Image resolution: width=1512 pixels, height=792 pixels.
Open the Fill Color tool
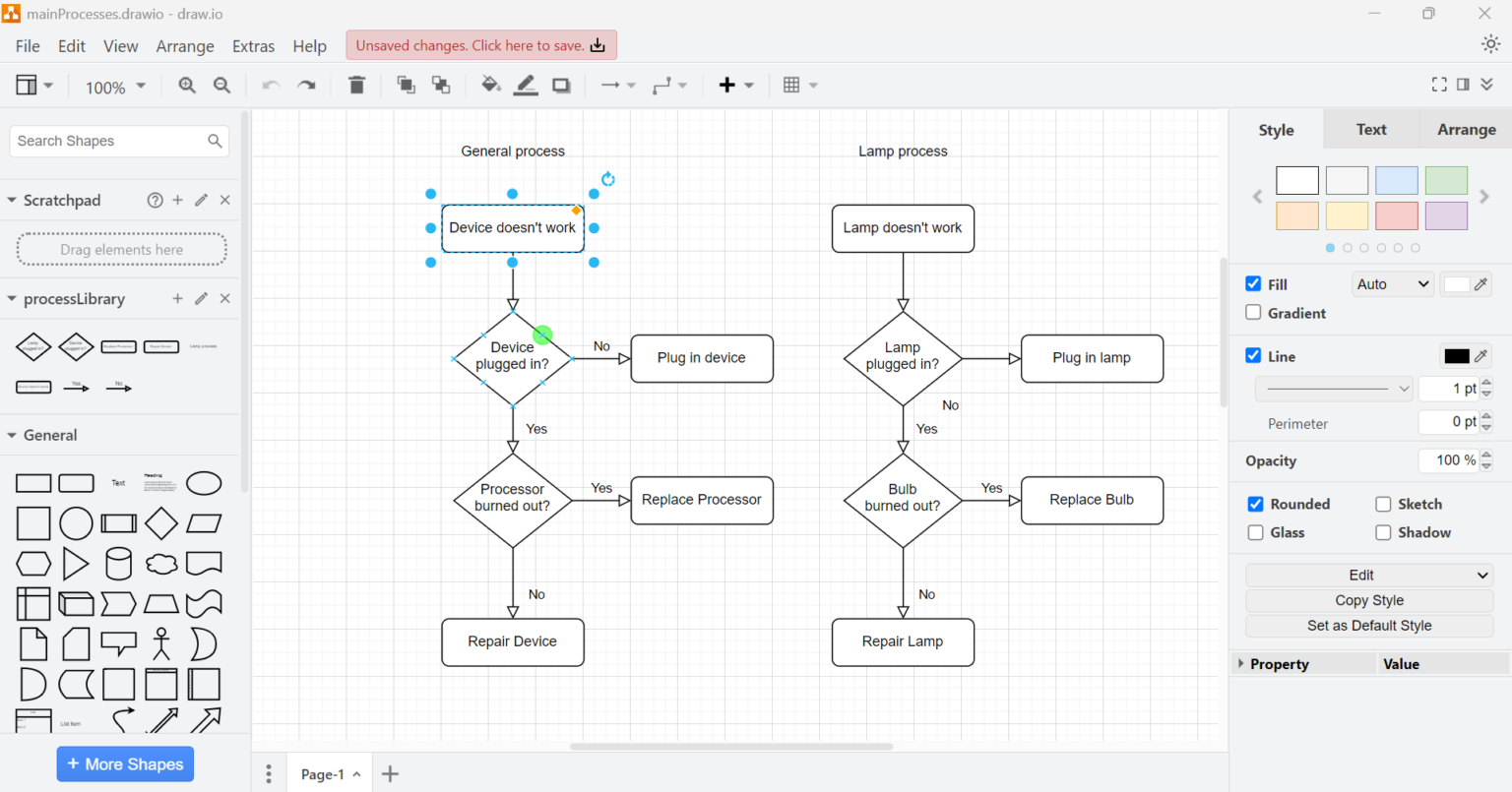491,85
